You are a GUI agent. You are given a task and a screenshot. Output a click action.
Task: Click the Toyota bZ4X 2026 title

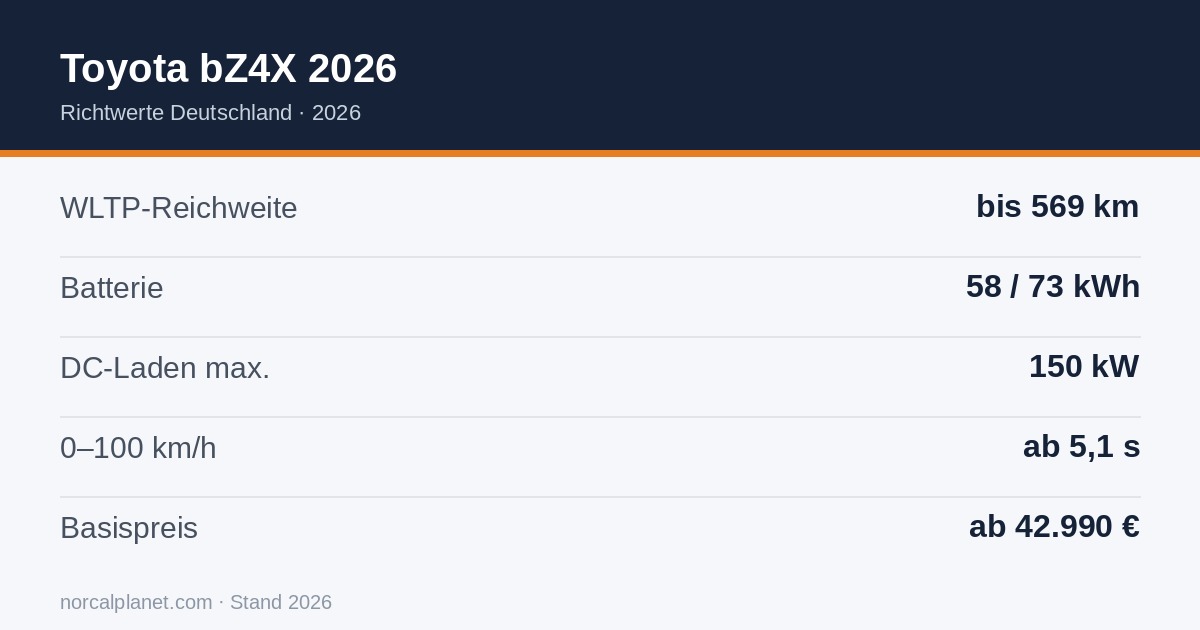(x=228, y=68)
